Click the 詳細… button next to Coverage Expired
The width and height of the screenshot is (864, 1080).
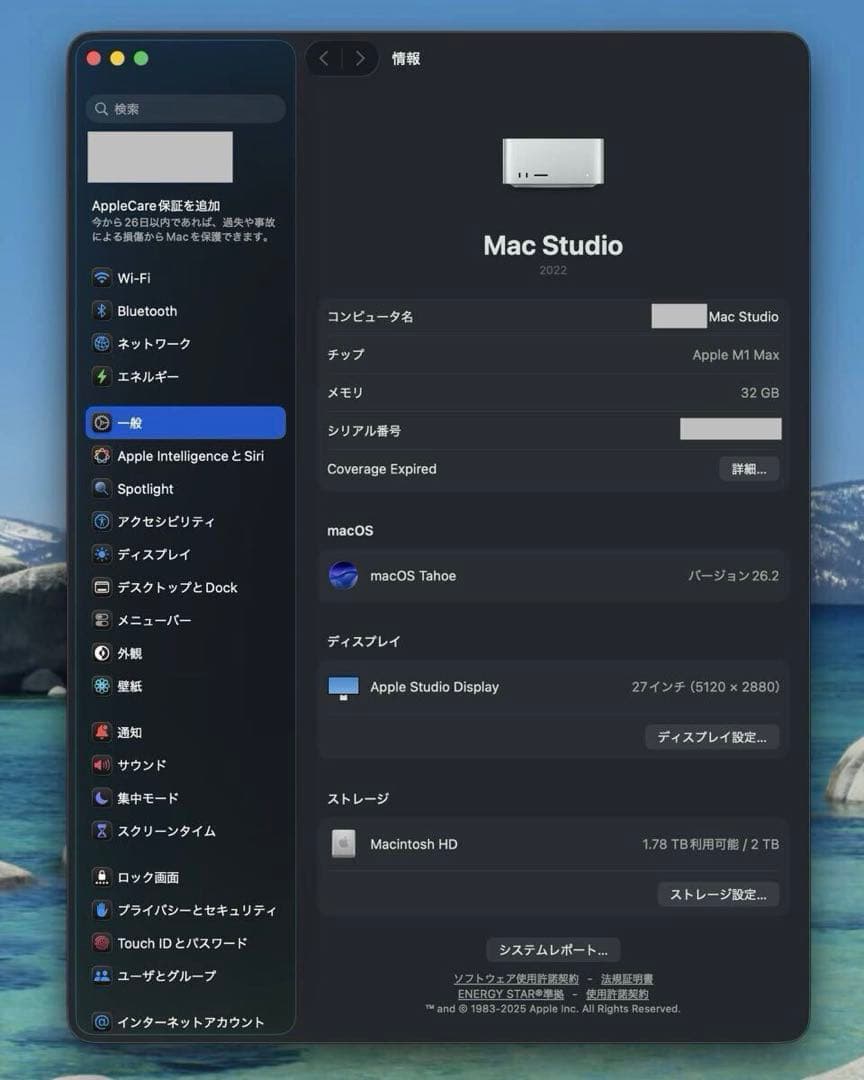click(748, 469)
